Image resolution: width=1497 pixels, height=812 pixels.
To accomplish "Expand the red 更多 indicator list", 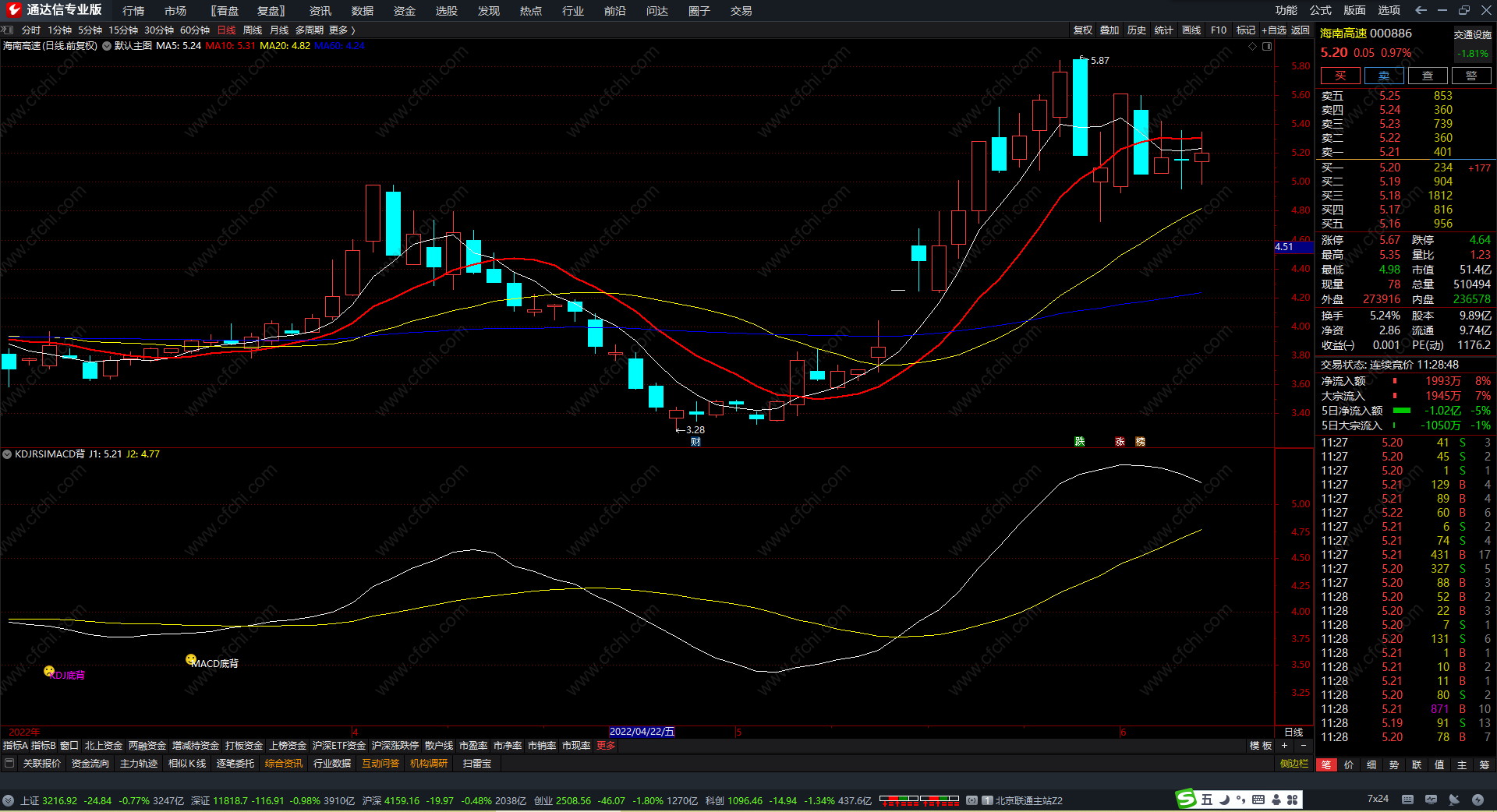I will pyautogui.click(x=606, y=746).
